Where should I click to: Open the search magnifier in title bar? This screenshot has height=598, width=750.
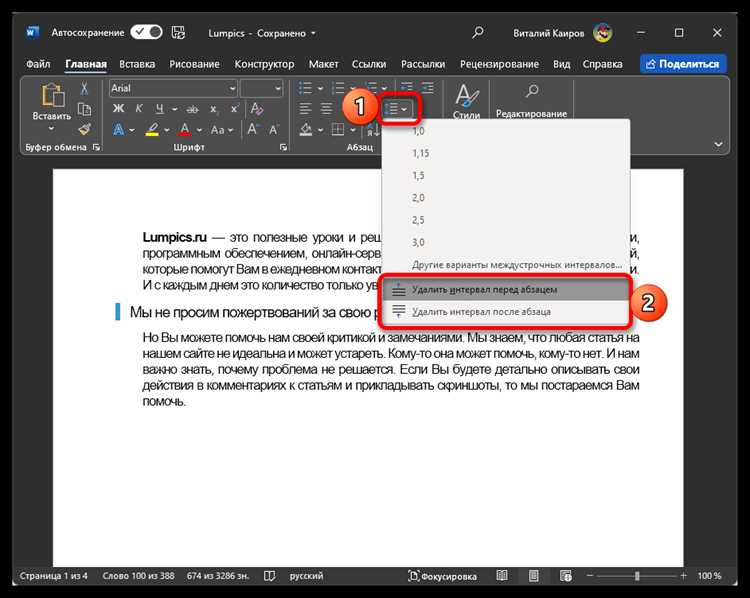(477, 33)
